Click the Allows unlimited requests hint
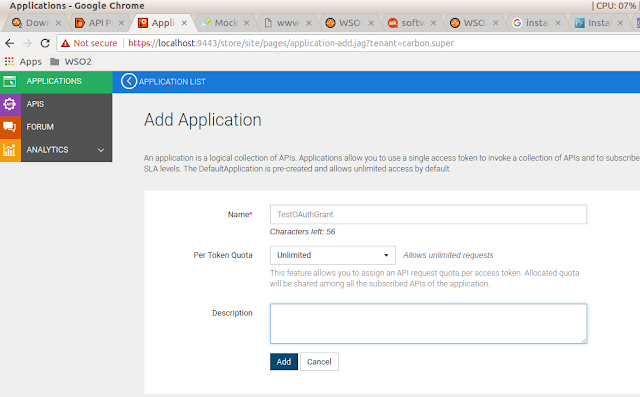640x397 pixels. pyautogui.click(x=448, y=255)
